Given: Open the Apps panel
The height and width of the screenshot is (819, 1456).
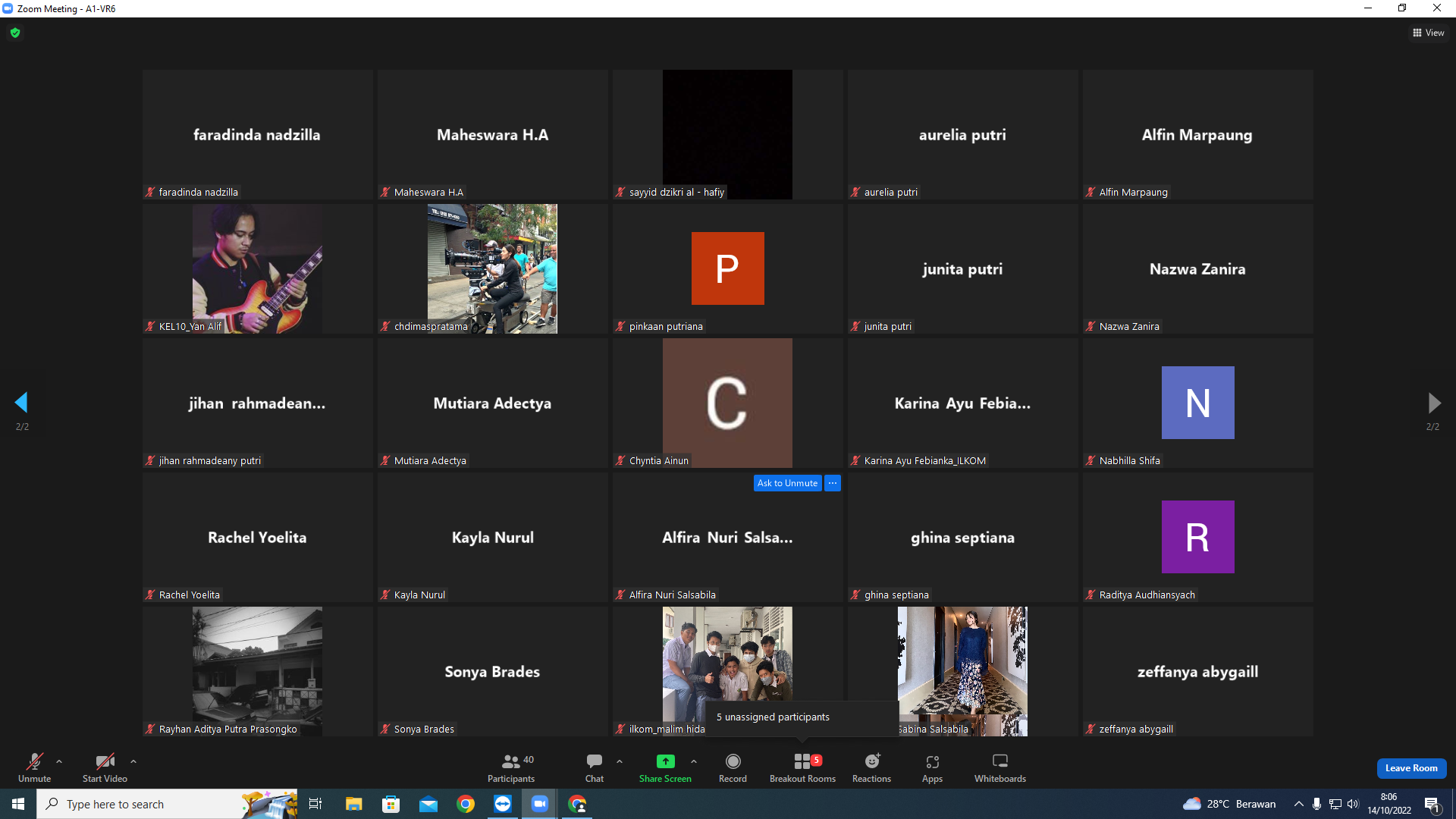Looking at the screenshot, I should (932, 767).
